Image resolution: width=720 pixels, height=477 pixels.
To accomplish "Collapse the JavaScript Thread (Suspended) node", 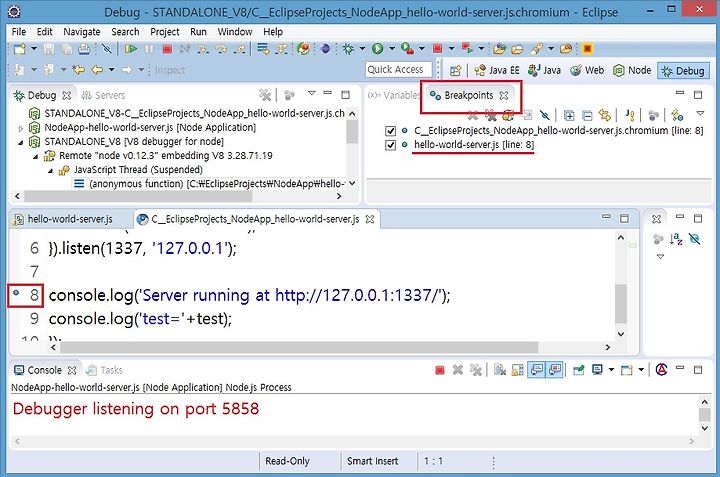I will click(51, 171).
